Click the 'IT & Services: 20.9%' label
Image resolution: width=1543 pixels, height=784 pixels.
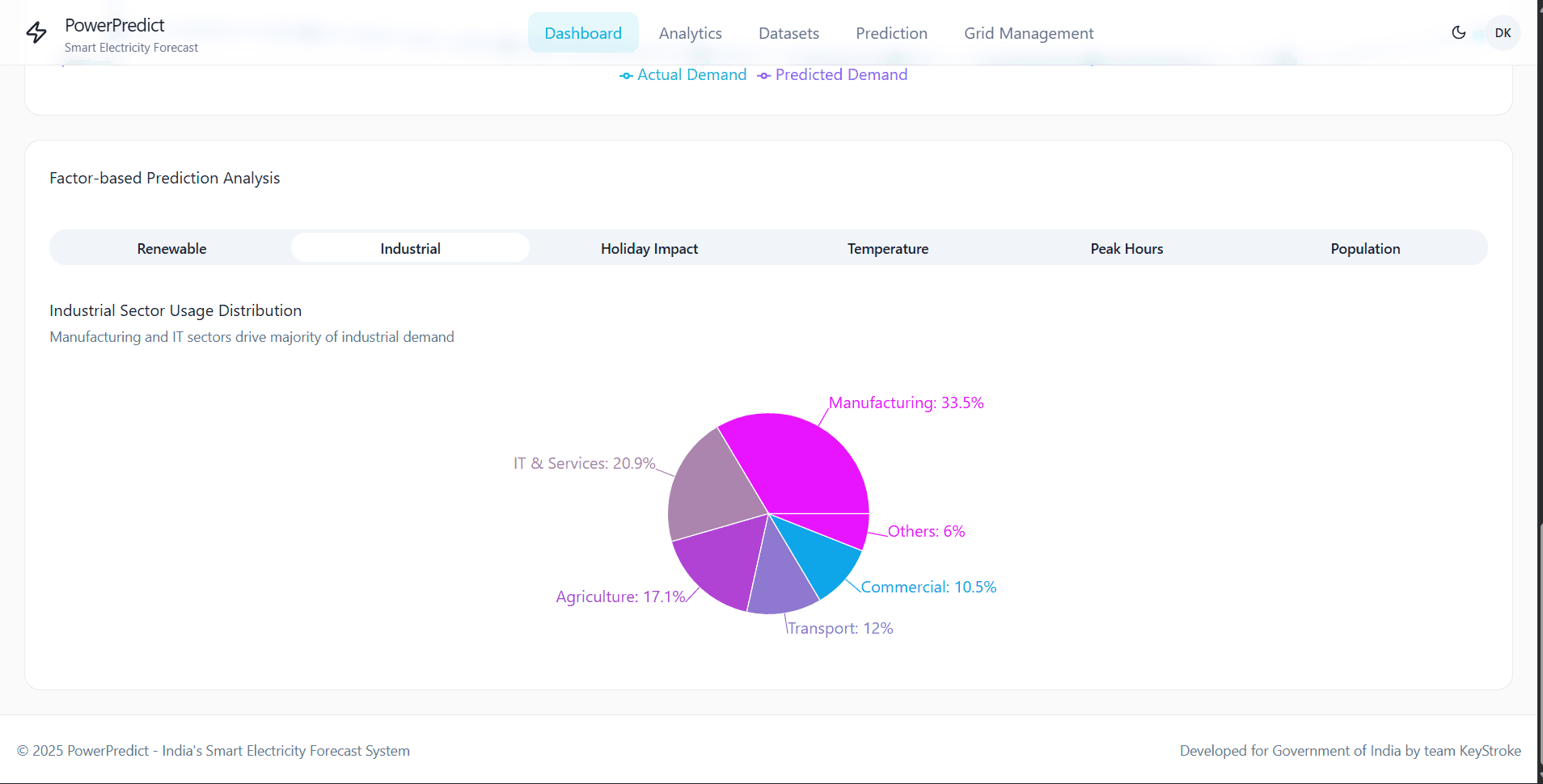pos(584,463)
